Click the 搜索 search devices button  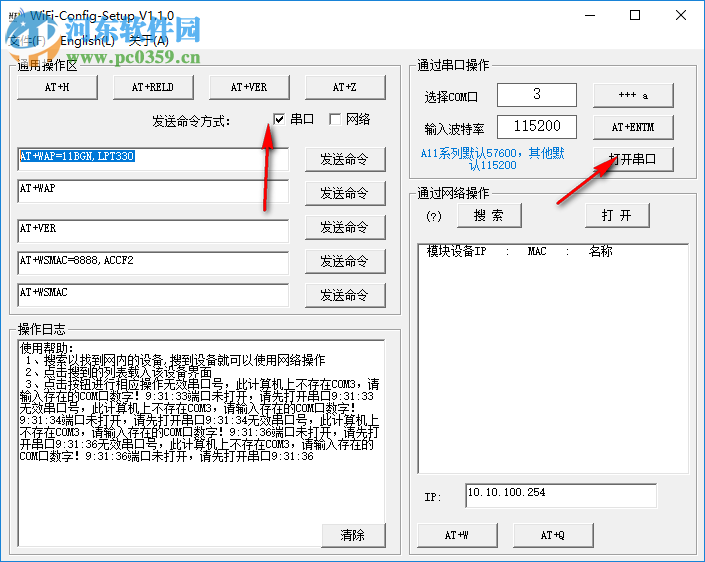[489, 215]
